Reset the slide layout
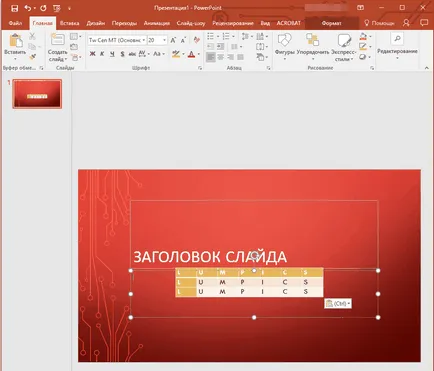This screenshot has width=434, height=371. click(x=74, y=47)
